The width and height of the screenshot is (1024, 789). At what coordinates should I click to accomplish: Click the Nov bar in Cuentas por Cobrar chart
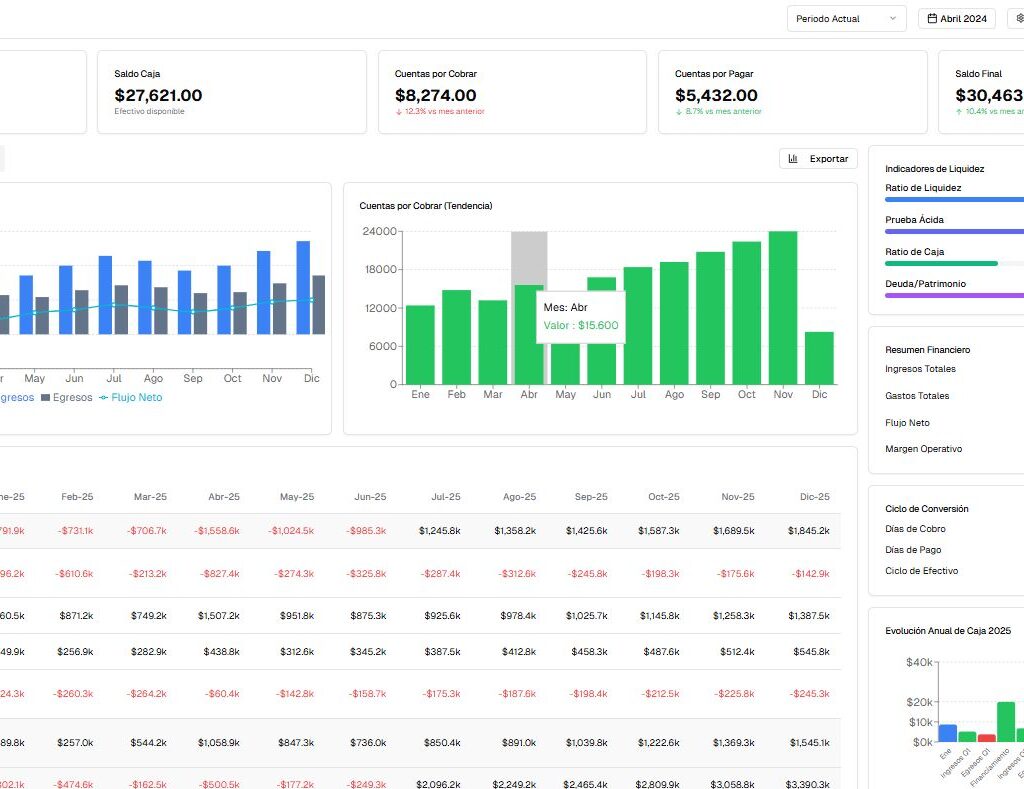pos(782,308)
